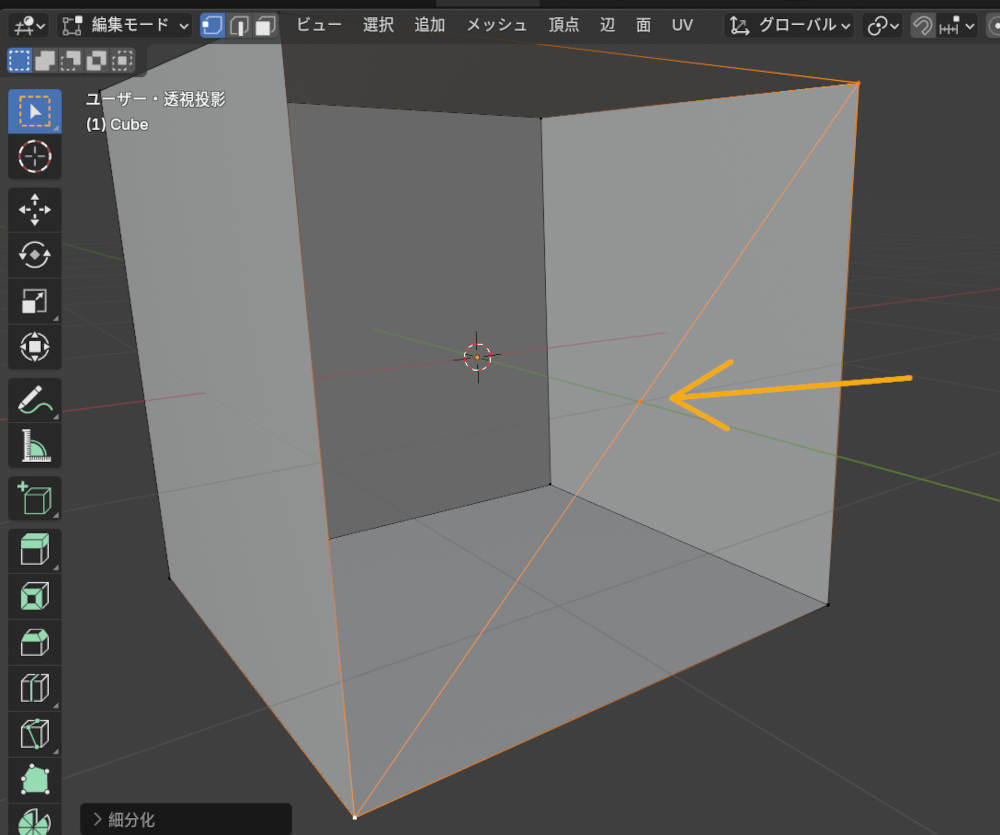Activate the Scale tool
This screenshot has height=835, width=1000.
tap(35, 301)
